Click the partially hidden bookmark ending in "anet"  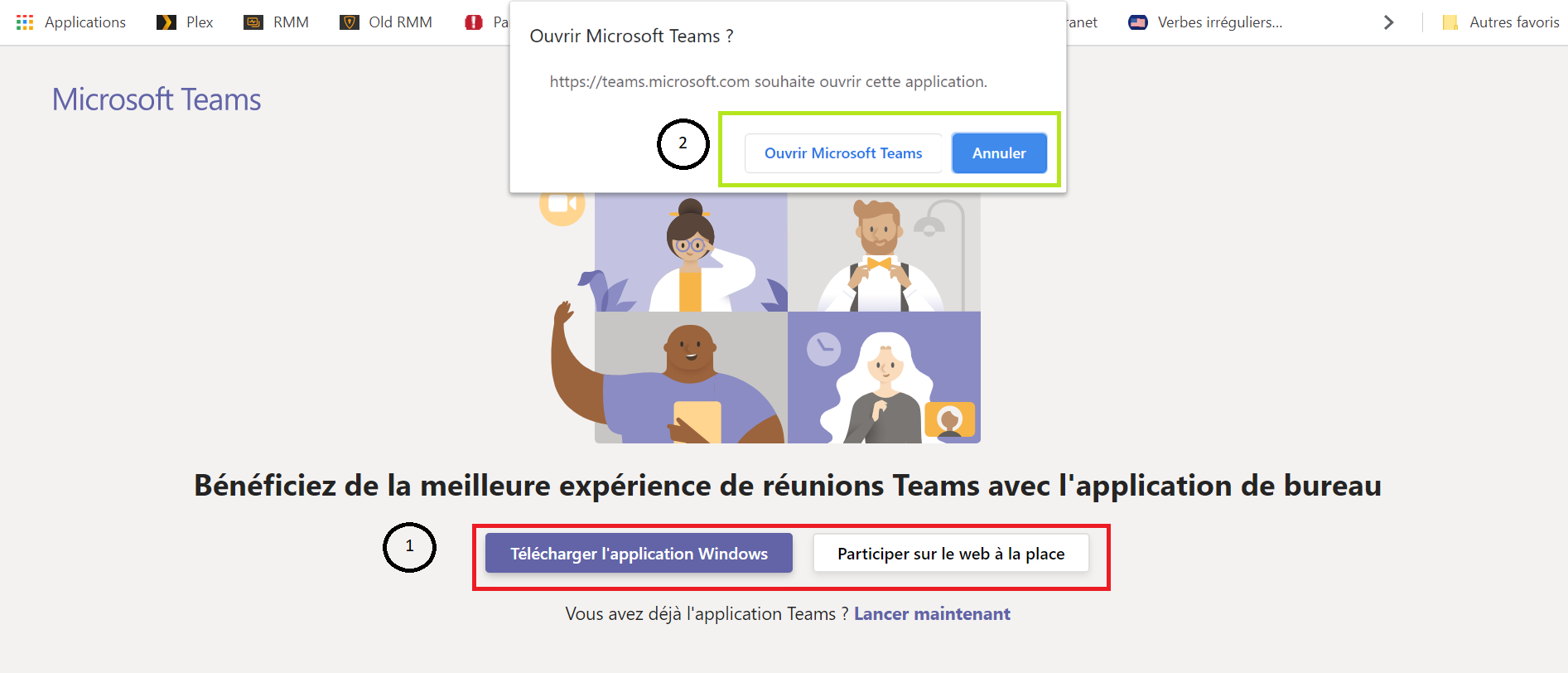click(1083, 22)
